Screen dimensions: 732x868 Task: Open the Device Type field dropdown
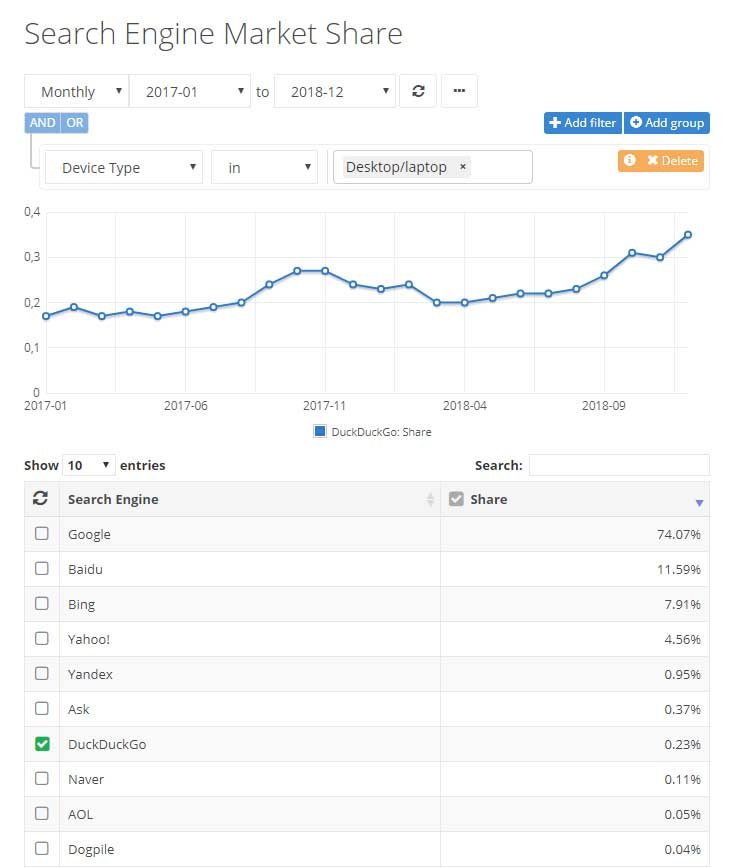point(123,167)
